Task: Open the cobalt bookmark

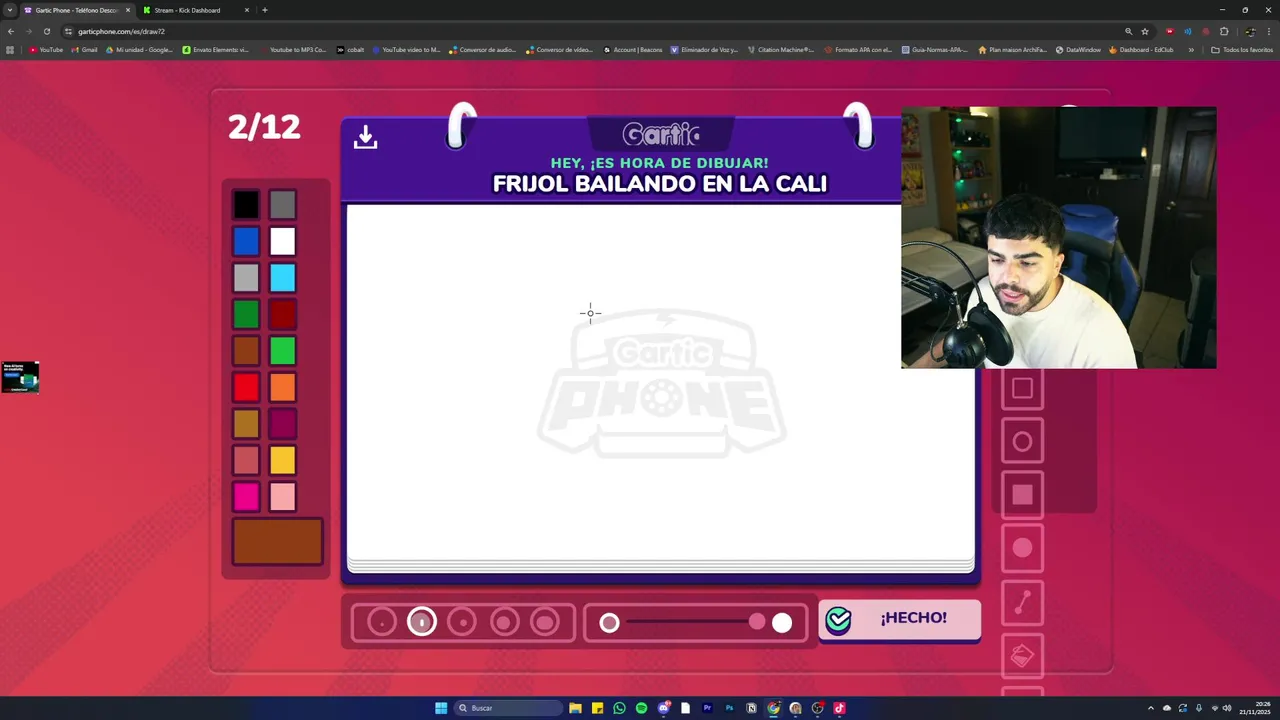Action: click(350, 49)
